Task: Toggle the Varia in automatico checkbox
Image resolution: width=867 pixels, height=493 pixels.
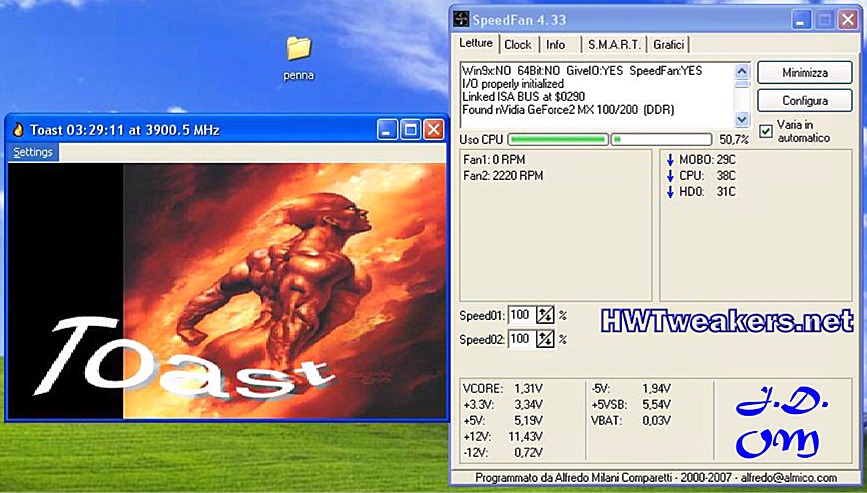Action: click(766, 131)
